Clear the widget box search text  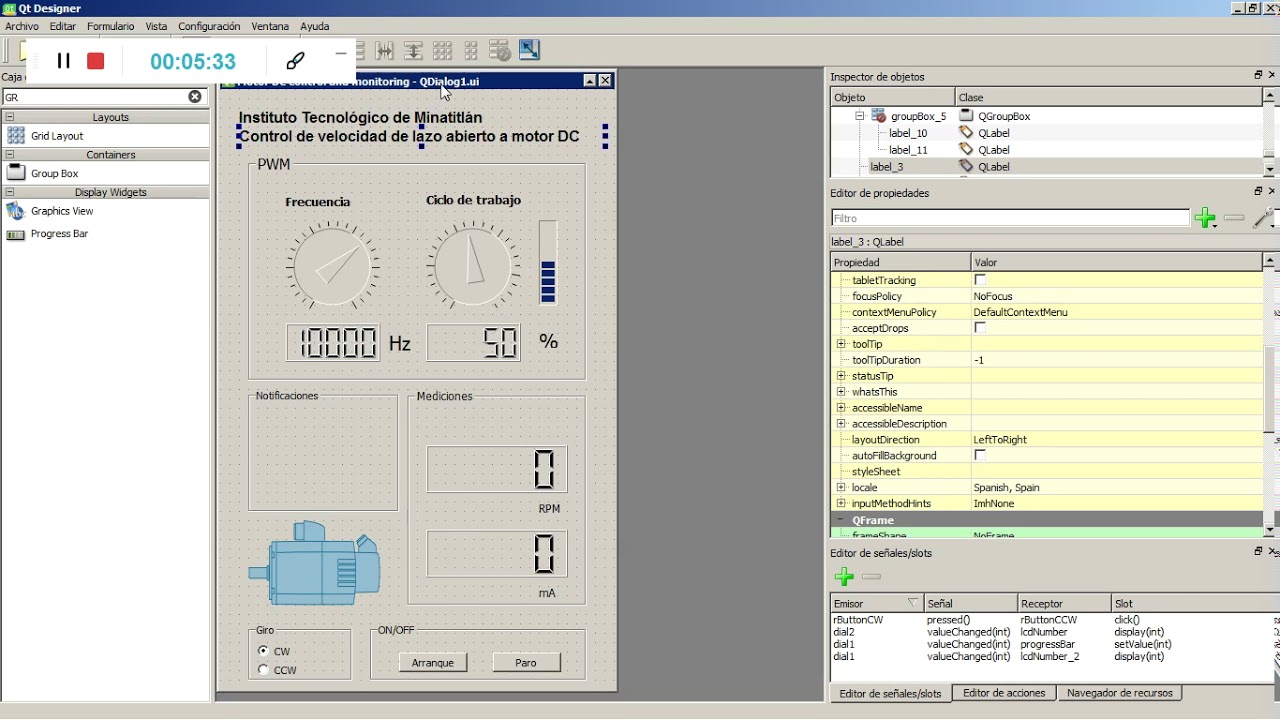point(195,97)
